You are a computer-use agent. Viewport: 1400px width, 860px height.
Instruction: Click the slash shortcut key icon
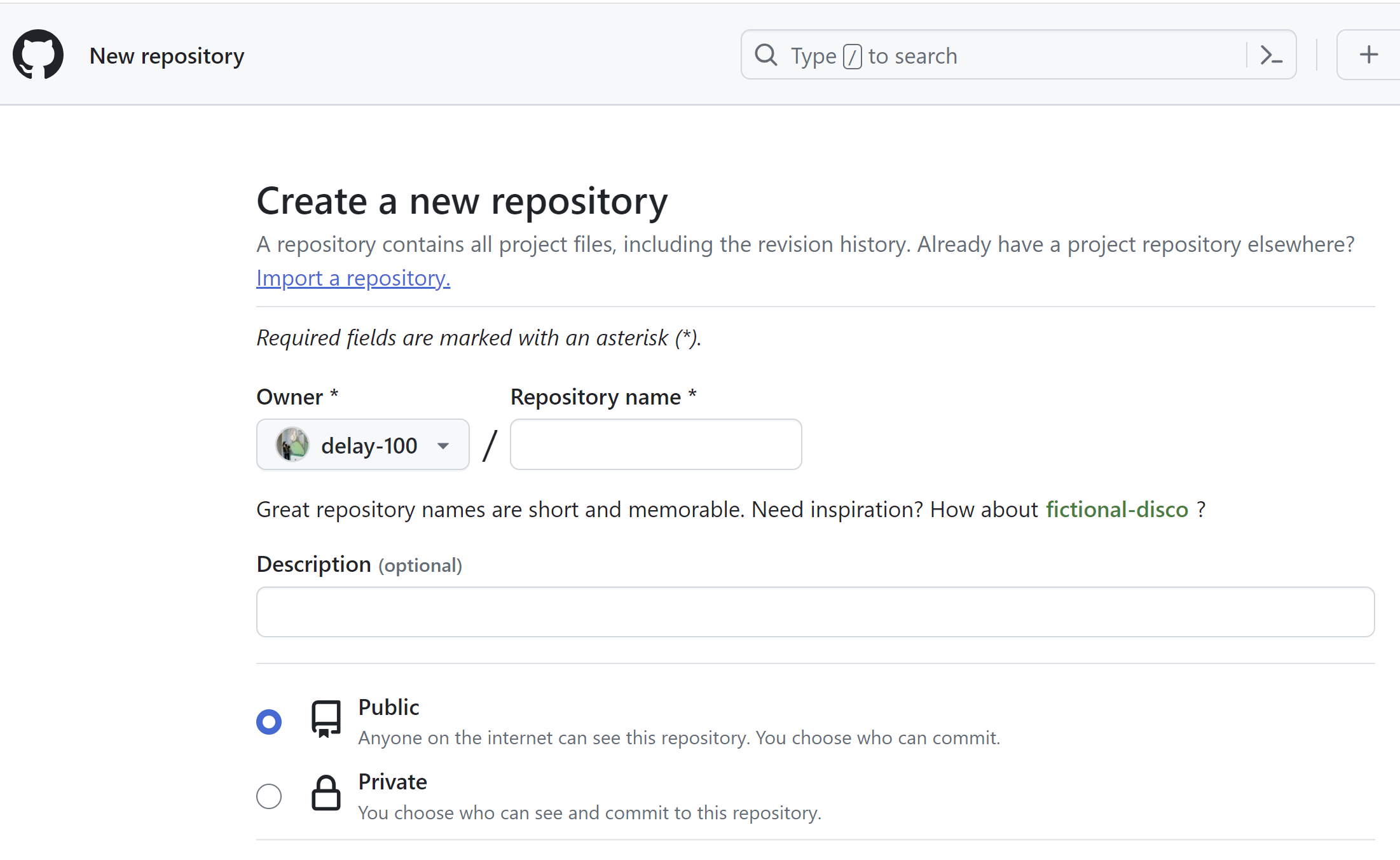coord(852,56)
